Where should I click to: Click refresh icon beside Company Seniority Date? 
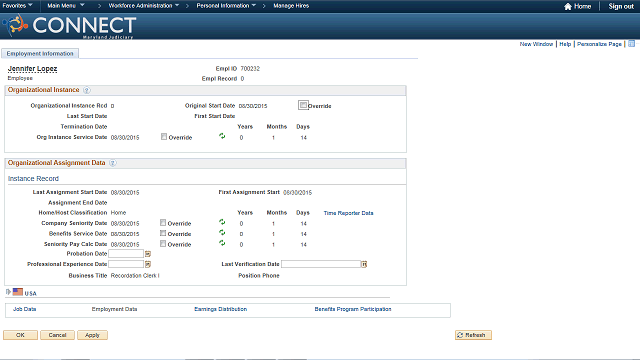[x=222, y=222]
